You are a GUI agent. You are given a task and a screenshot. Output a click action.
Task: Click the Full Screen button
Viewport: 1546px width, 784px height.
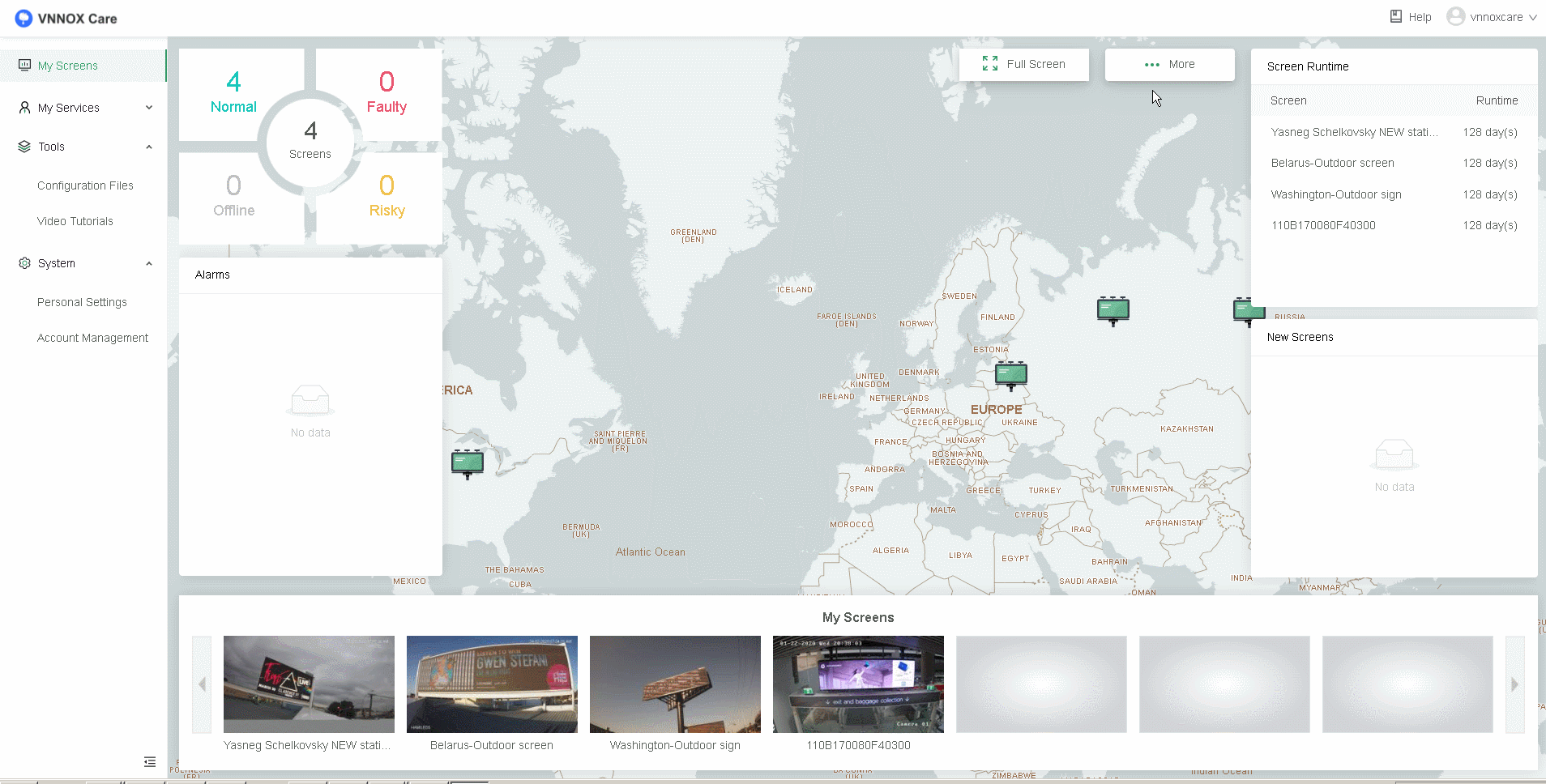point(1023,64)
